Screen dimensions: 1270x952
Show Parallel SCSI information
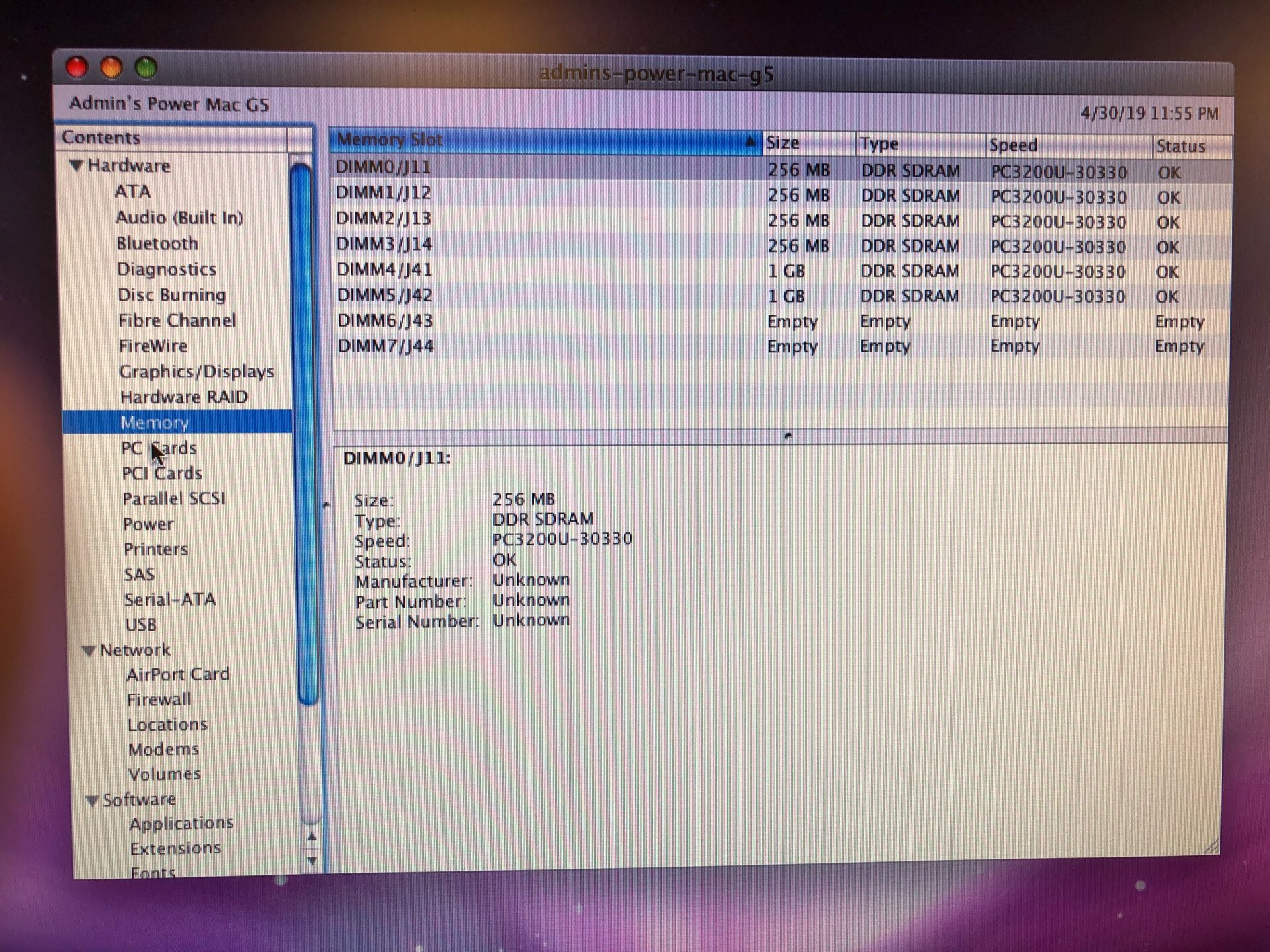tap(174, 498)
